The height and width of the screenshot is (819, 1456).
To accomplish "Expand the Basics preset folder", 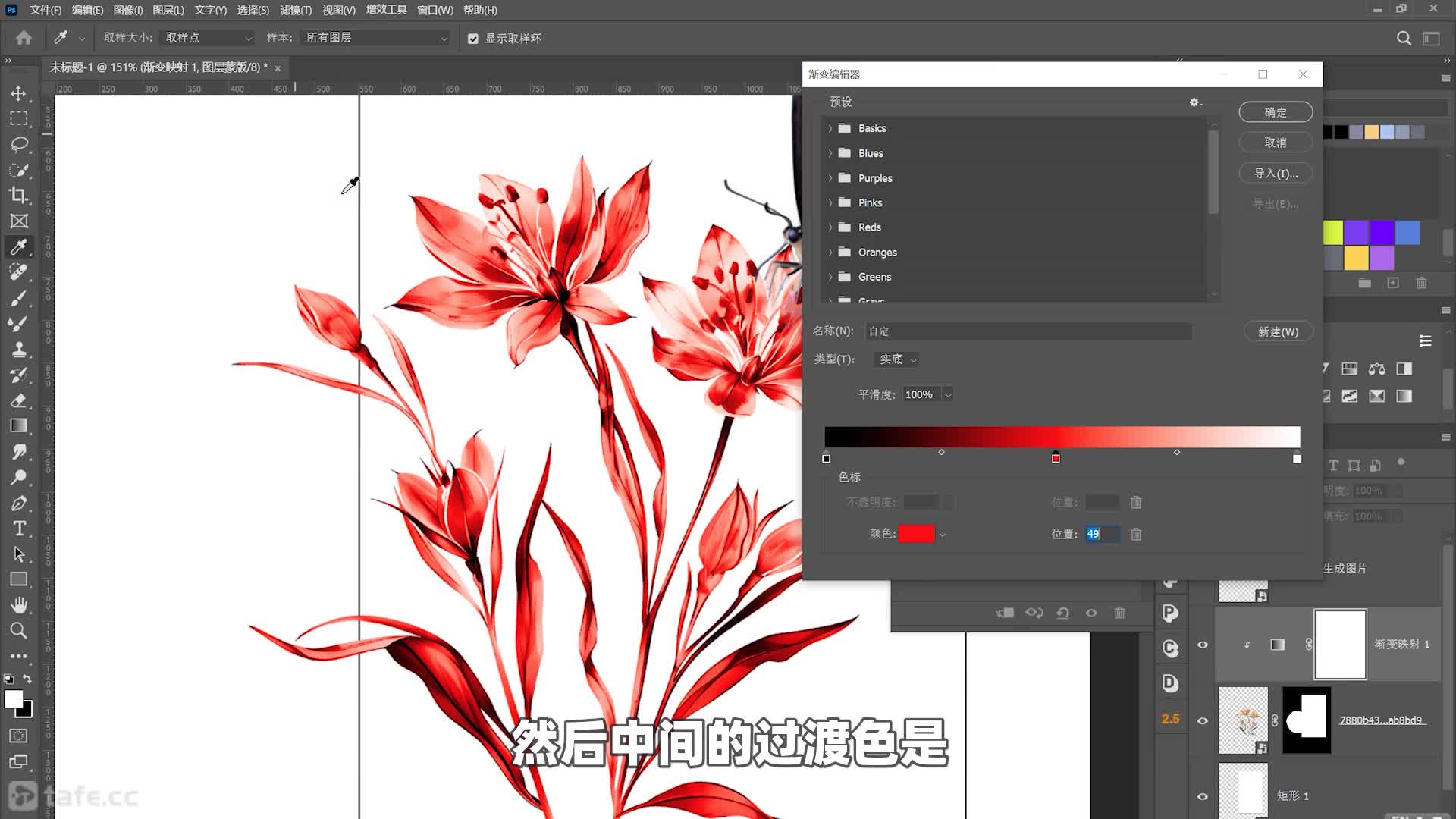I will coord(830,128).
